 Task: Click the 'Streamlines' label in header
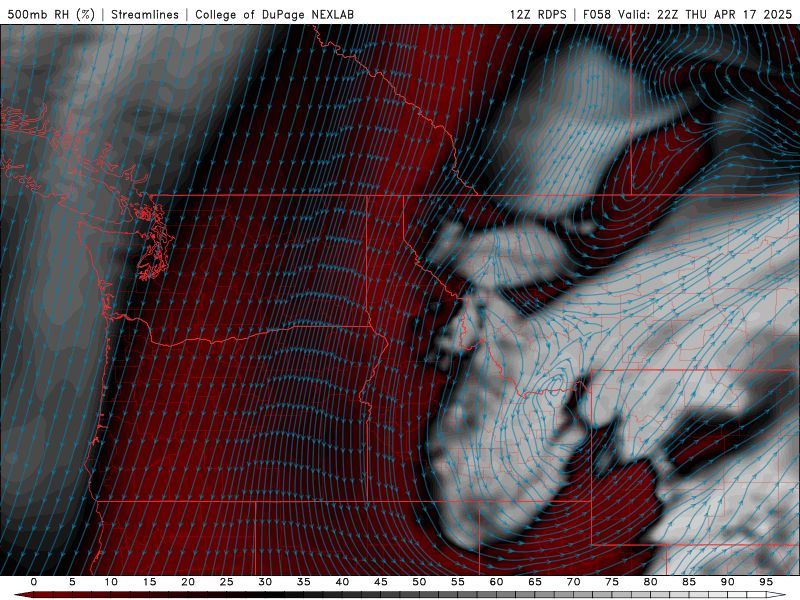[145, 14]
